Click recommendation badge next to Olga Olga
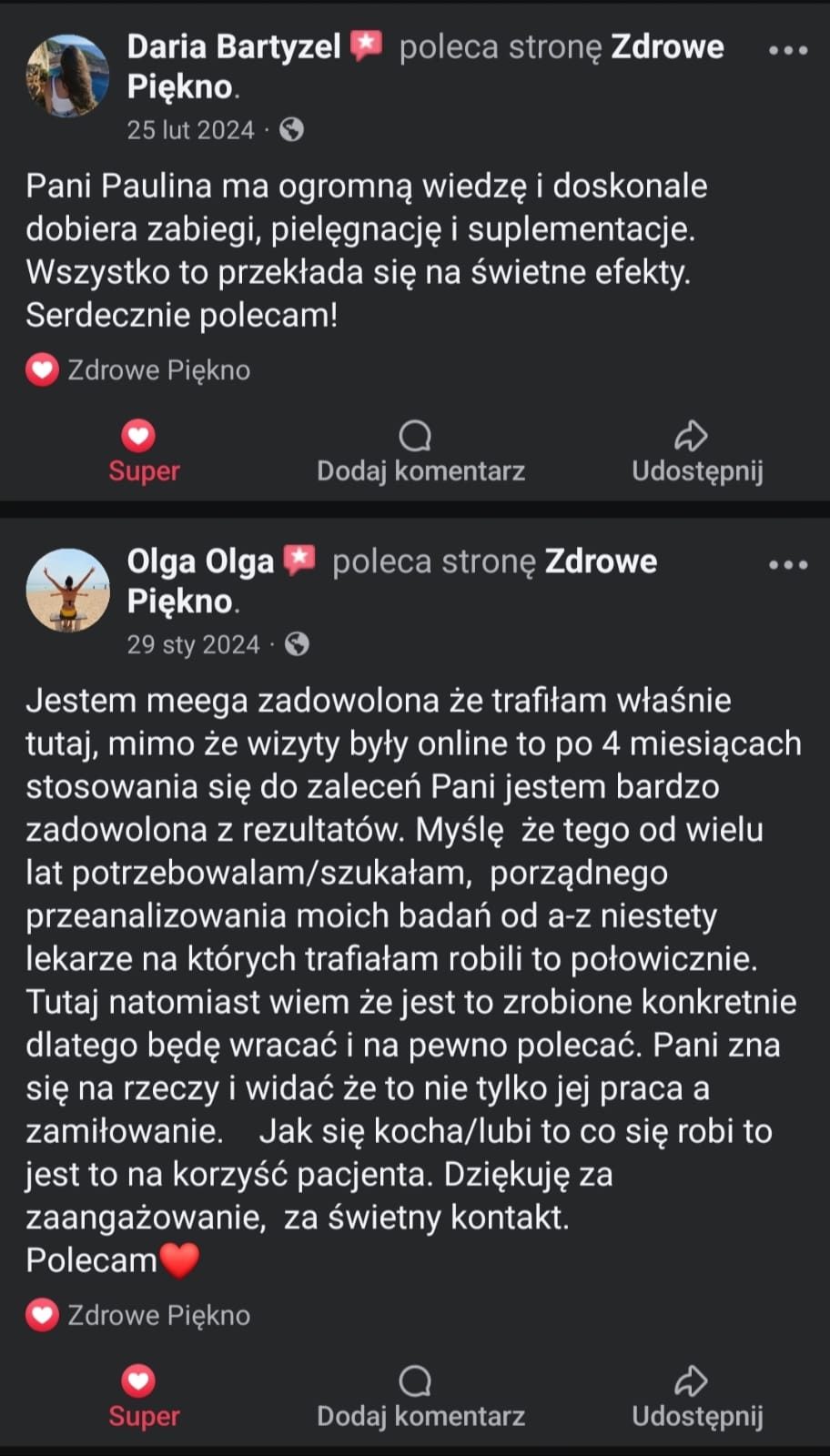Image resolution: width=830 pixels, height=1456 pixels. pos(299,560)
